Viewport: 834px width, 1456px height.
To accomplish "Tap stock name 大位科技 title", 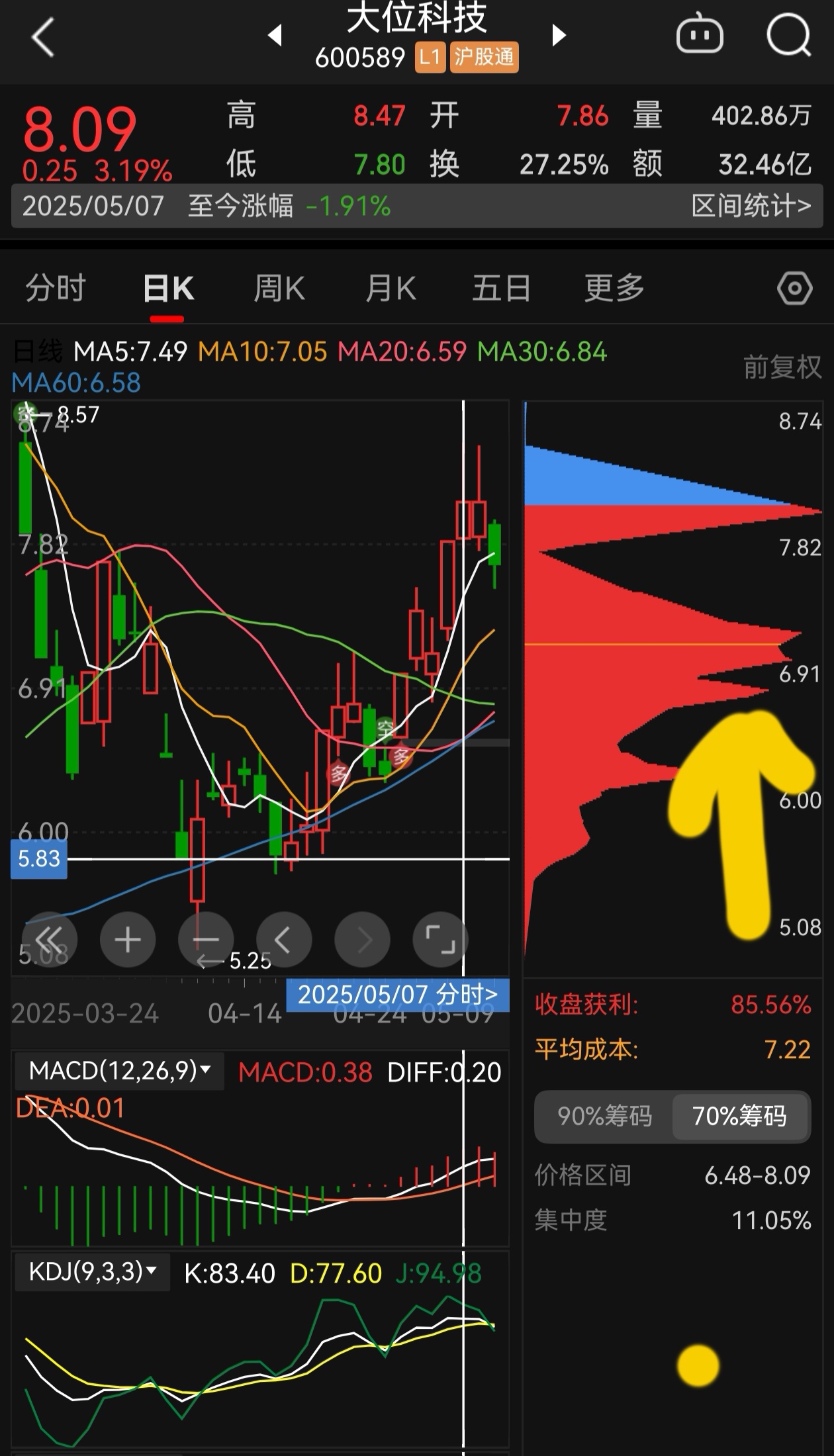I will pos(416,17).
